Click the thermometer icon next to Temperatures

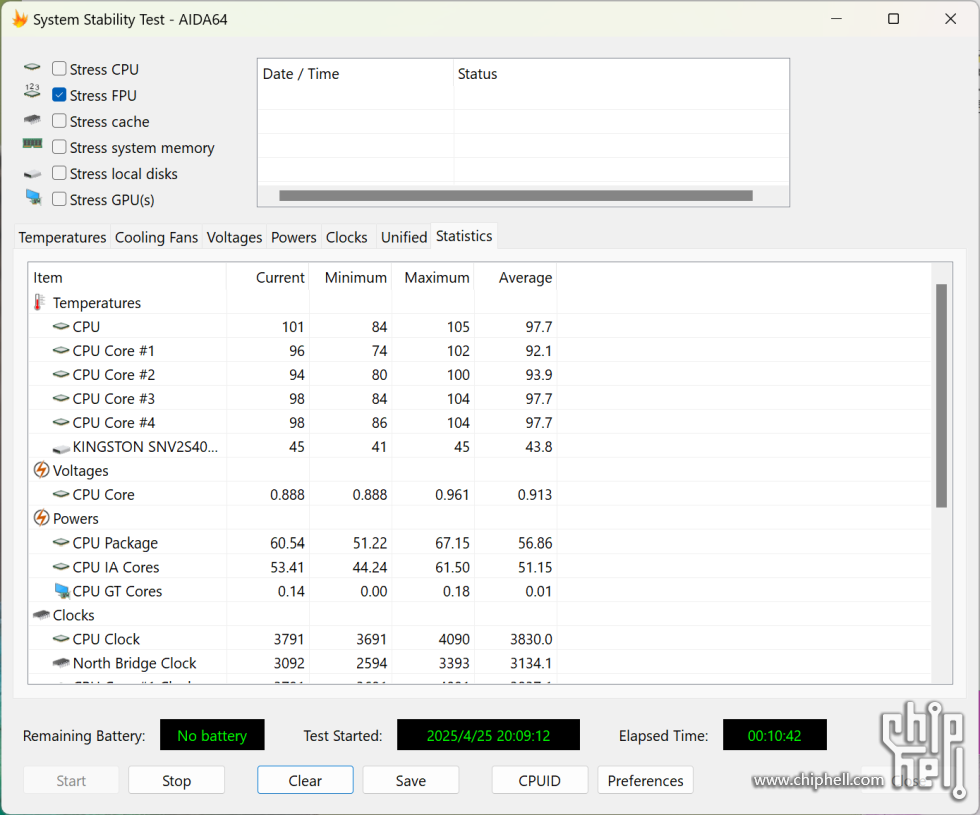39,302
